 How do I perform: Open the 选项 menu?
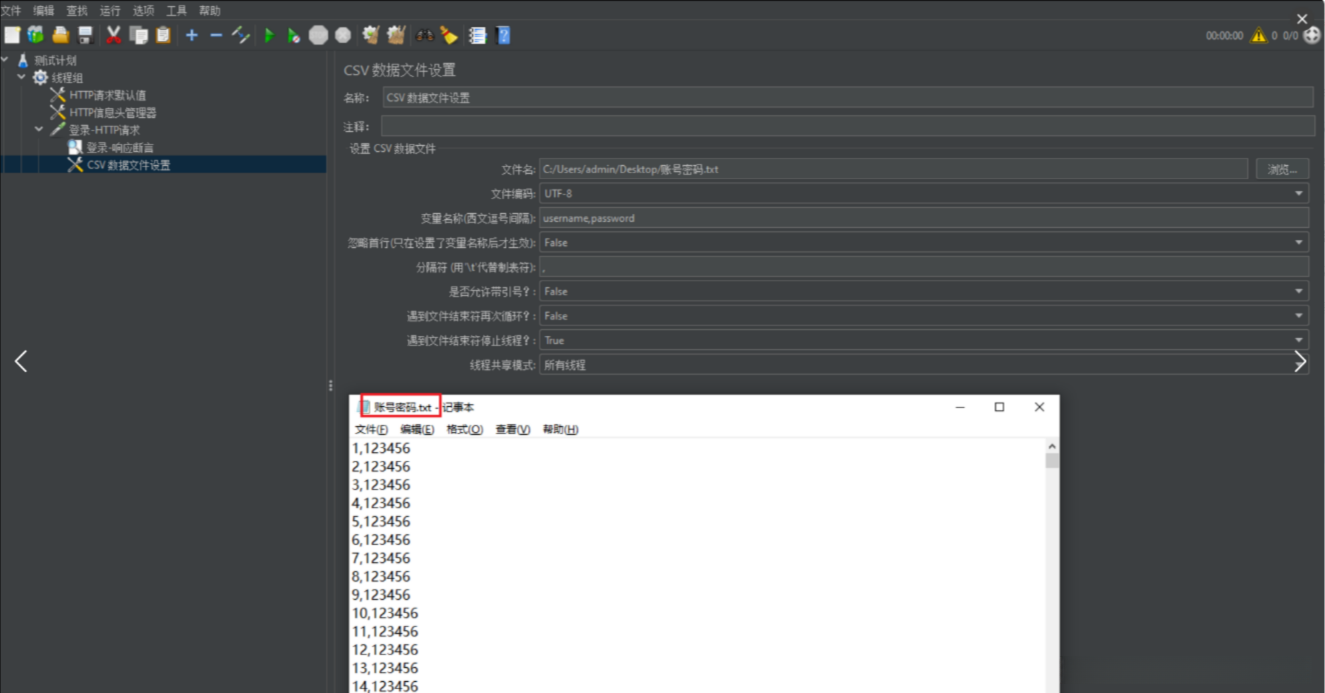143,10
